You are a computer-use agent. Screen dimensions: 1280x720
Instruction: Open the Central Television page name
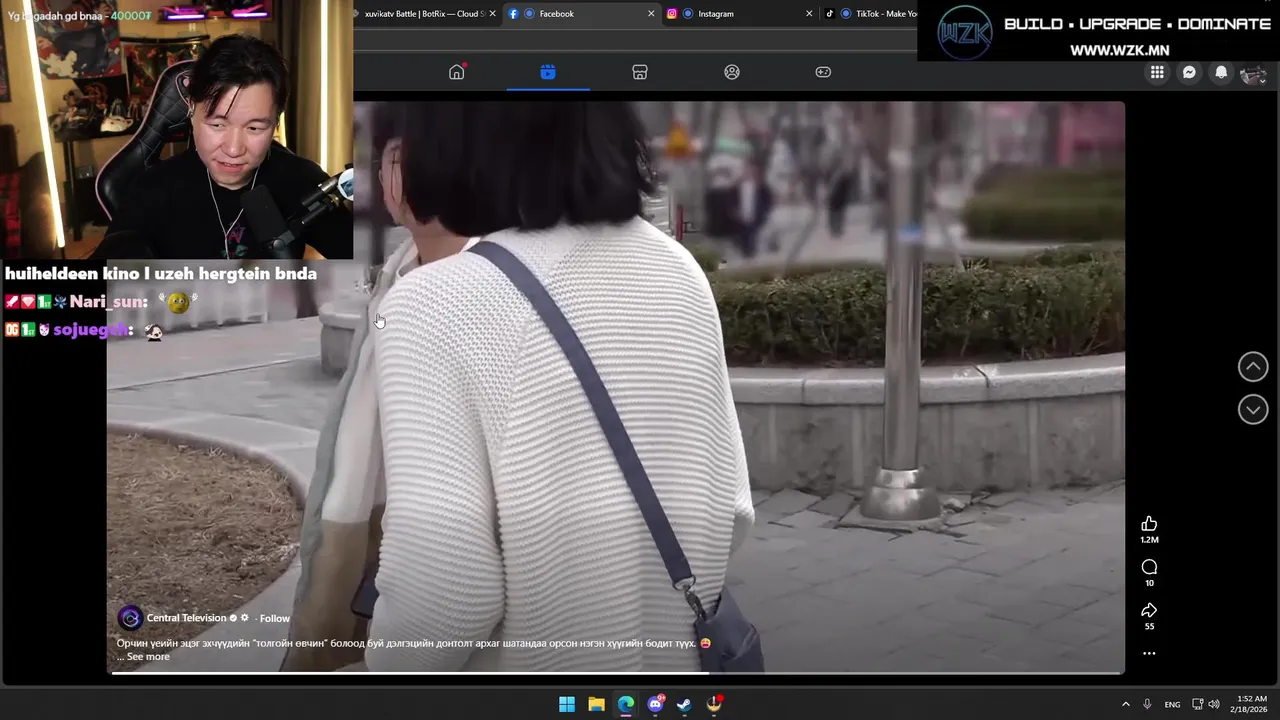pos(187,618)
